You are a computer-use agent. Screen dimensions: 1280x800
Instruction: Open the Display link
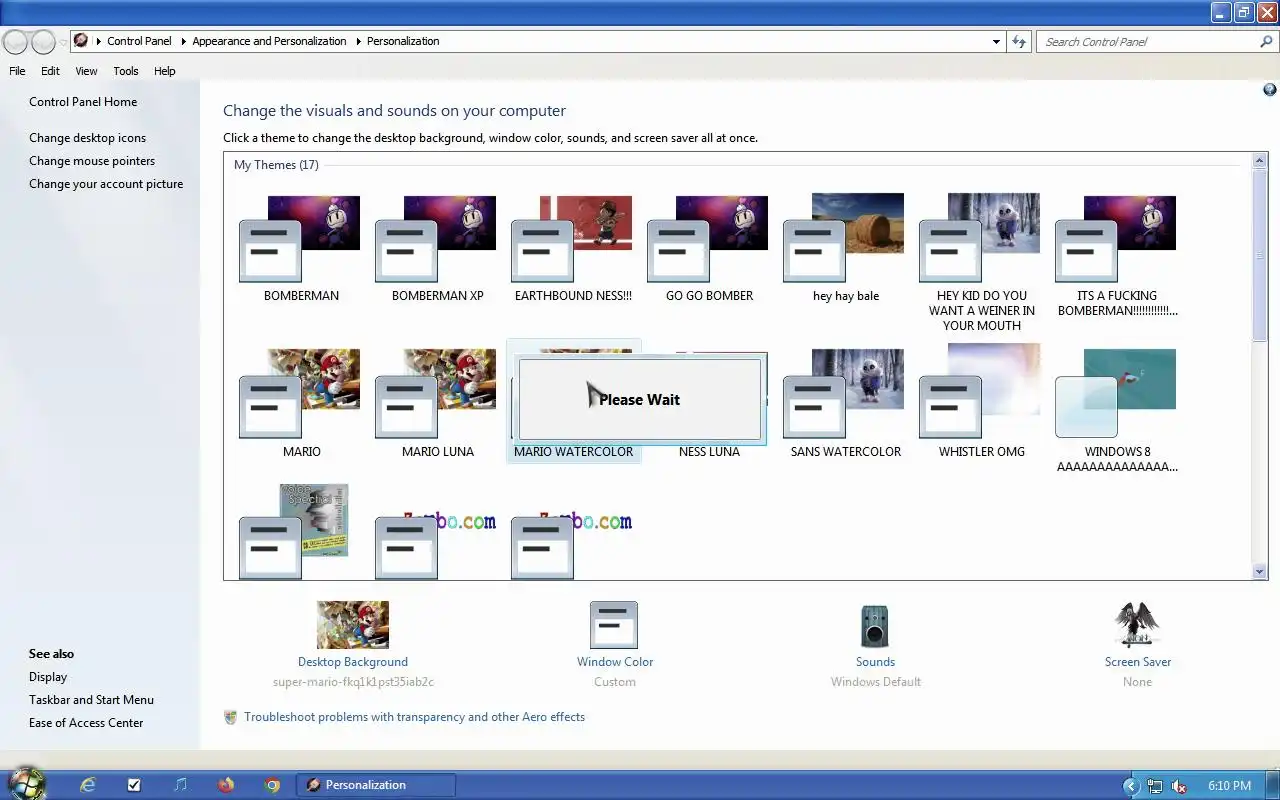[x=48, y=677]
